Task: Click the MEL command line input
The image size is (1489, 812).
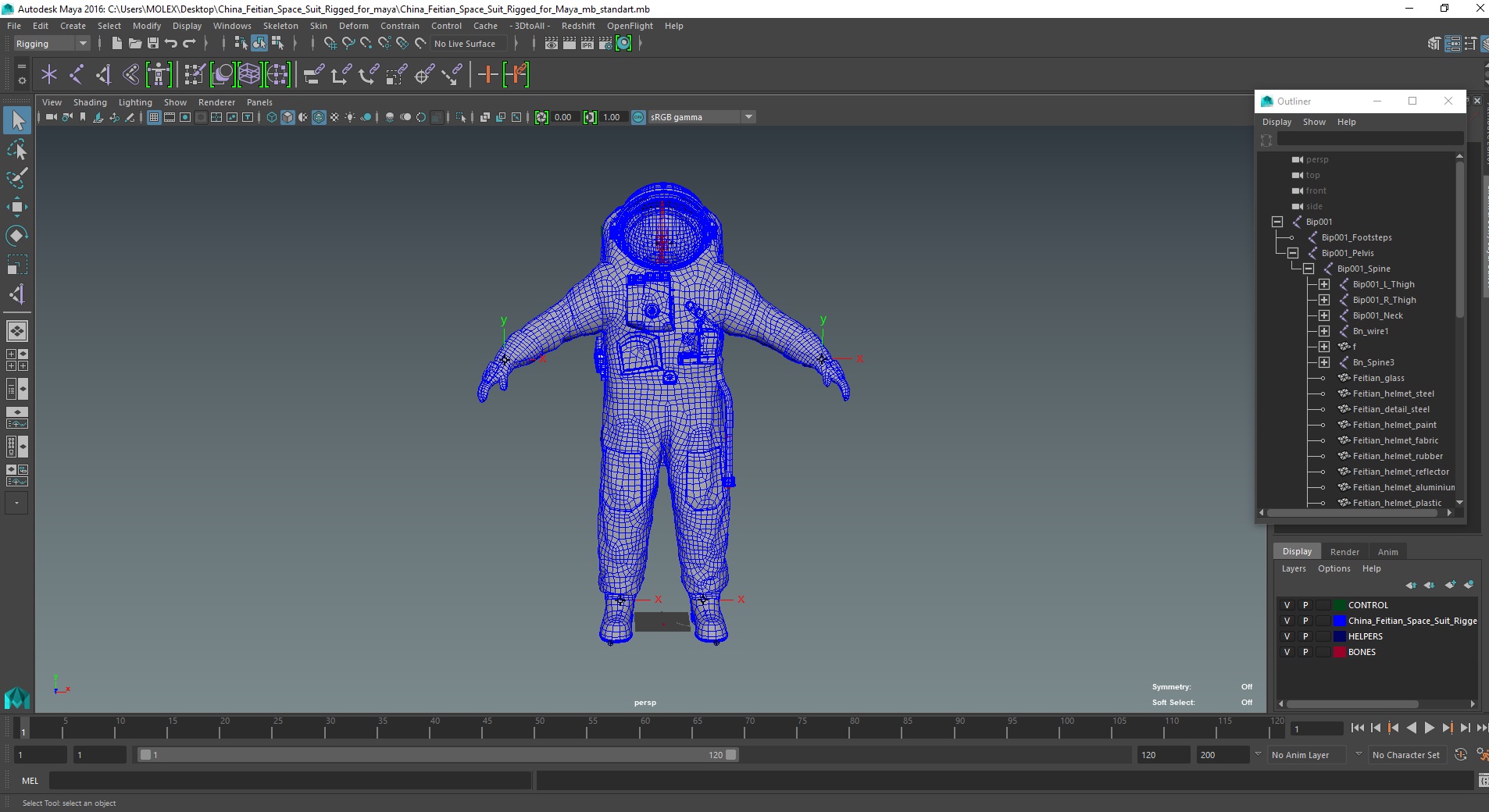Action: [x=291, y=781]
